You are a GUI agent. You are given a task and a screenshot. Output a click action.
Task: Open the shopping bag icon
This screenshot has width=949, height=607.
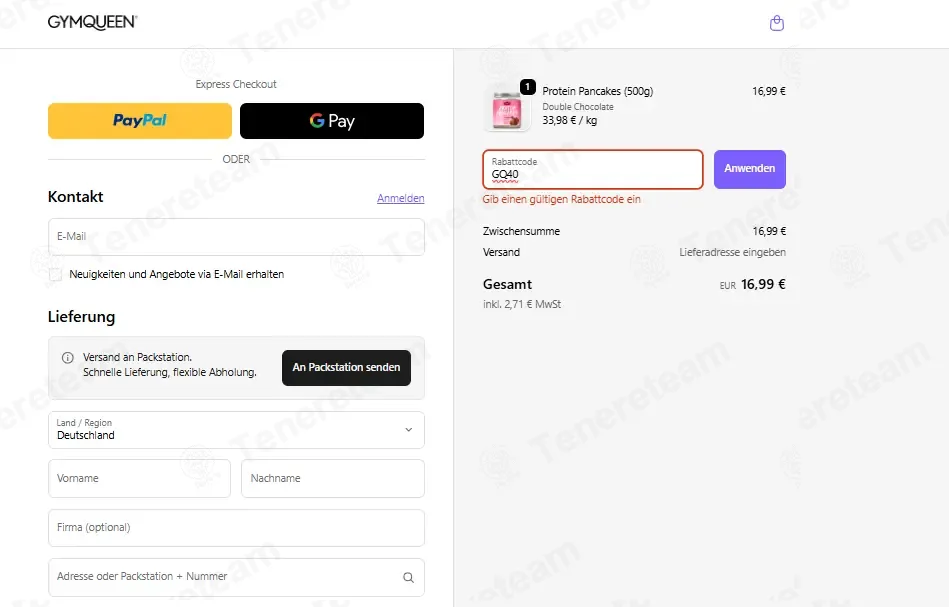pyautogui.click(x=777, y=24)
